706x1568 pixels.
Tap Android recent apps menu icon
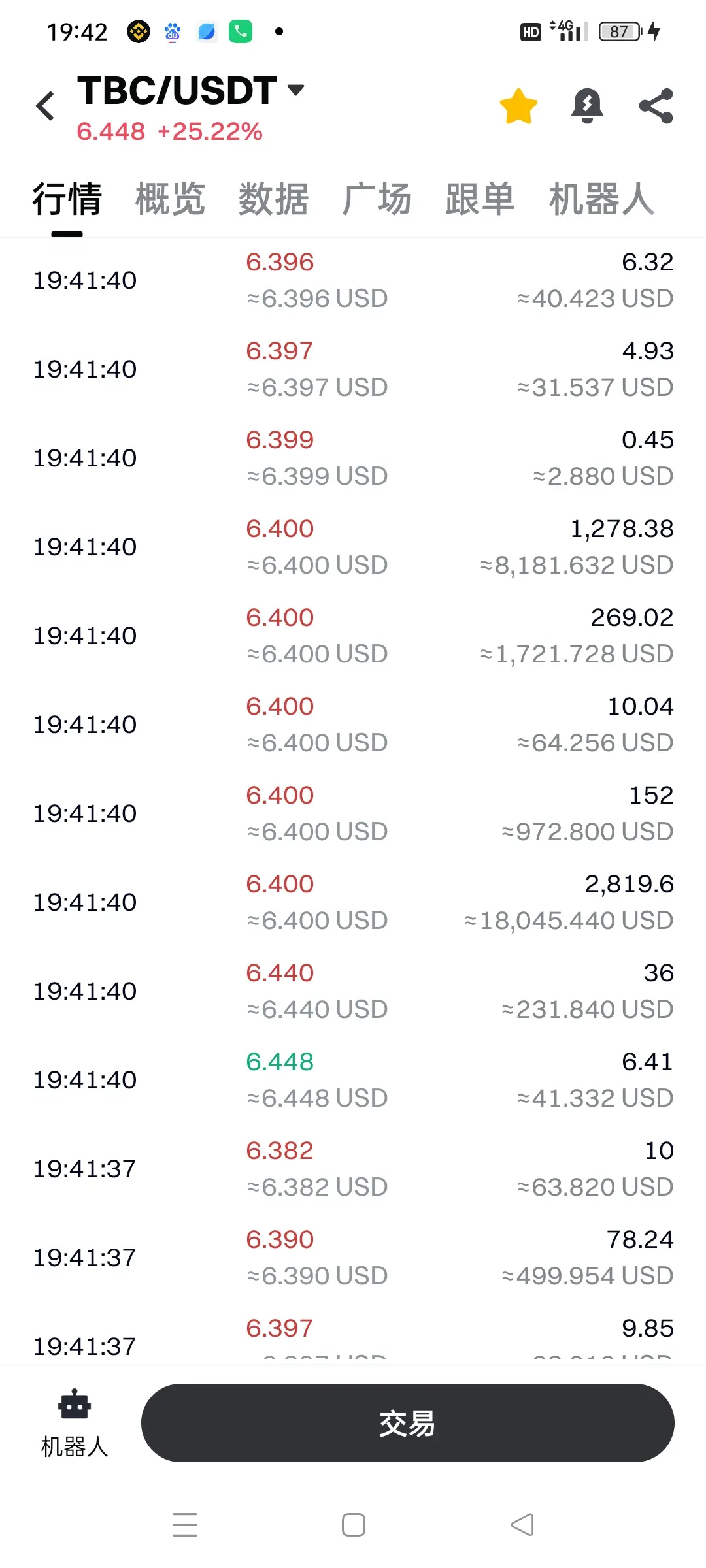[x=185, y=1524]
